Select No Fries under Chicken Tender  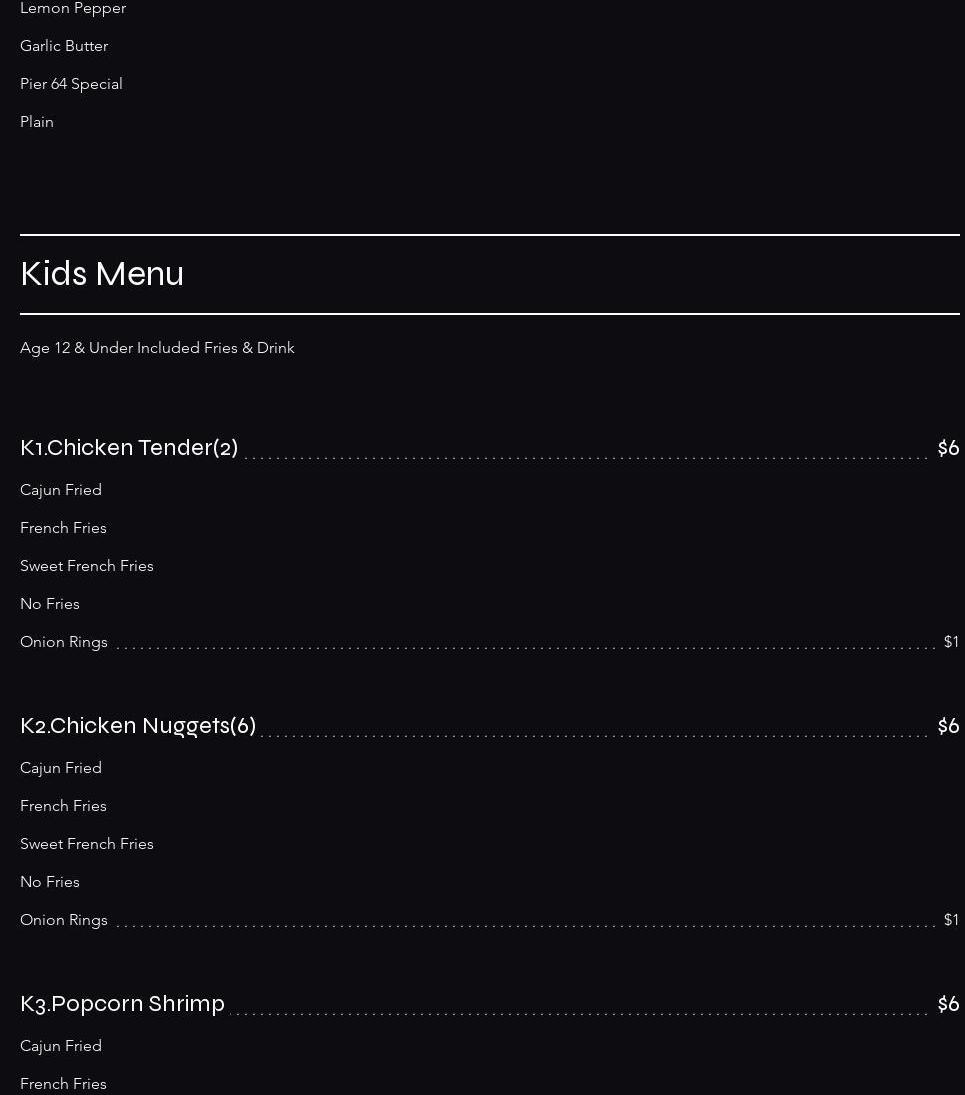tap(50, 603)
